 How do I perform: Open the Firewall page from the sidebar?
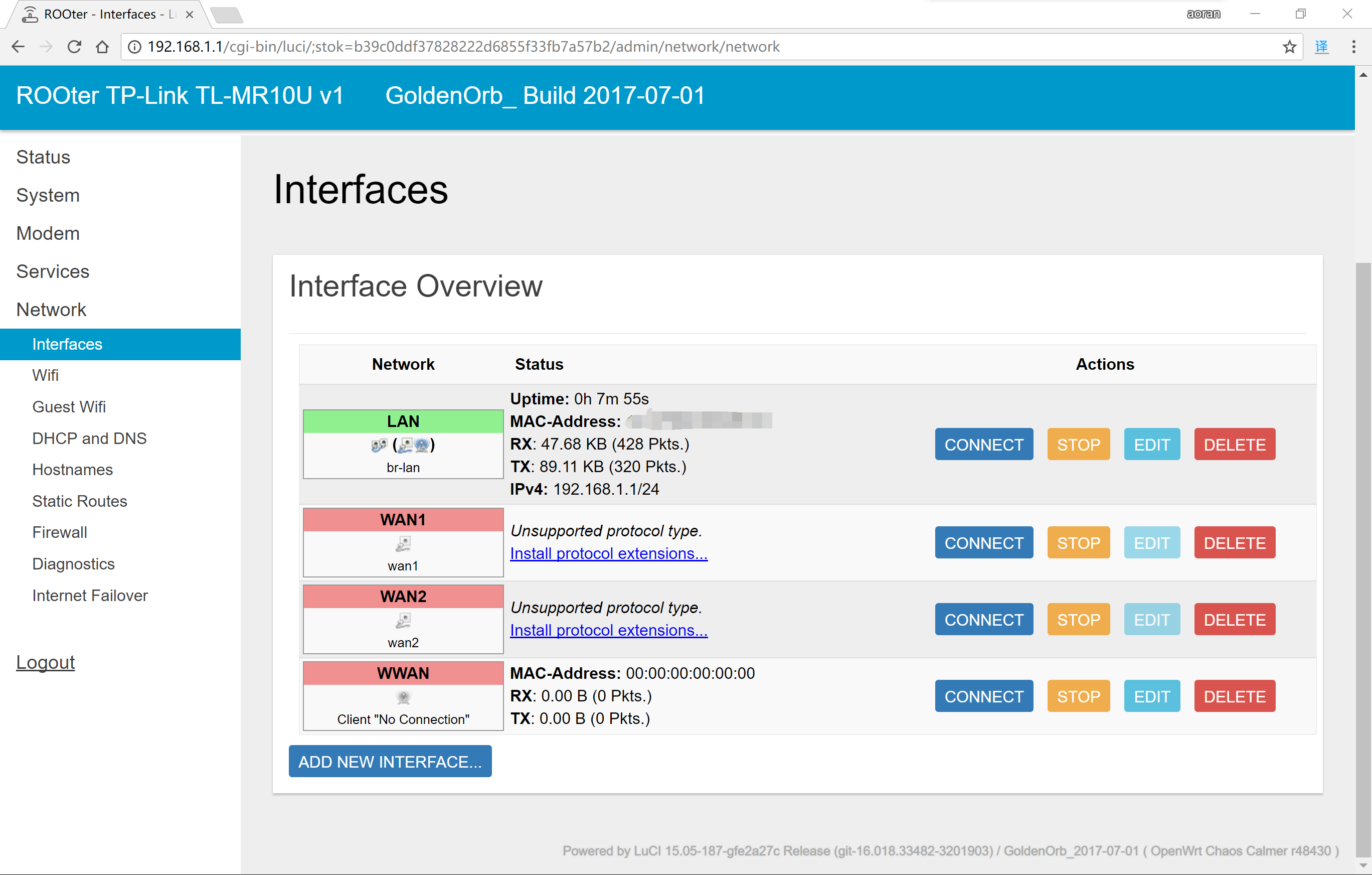click(59, 532)
